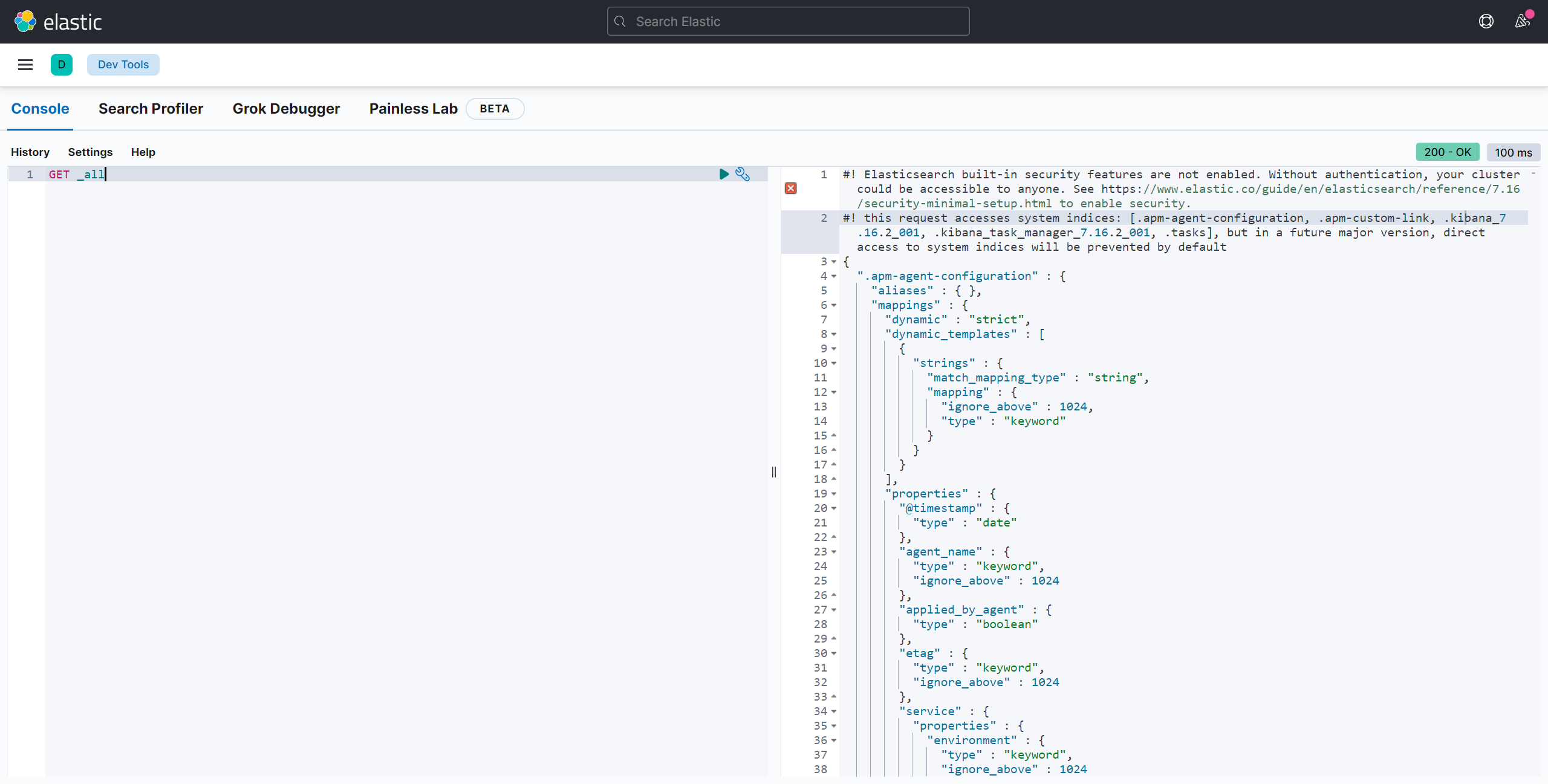Open the hamburger navigation menu
The width and height of the screenshot is (1548, 784).
(x=25, y=65)
